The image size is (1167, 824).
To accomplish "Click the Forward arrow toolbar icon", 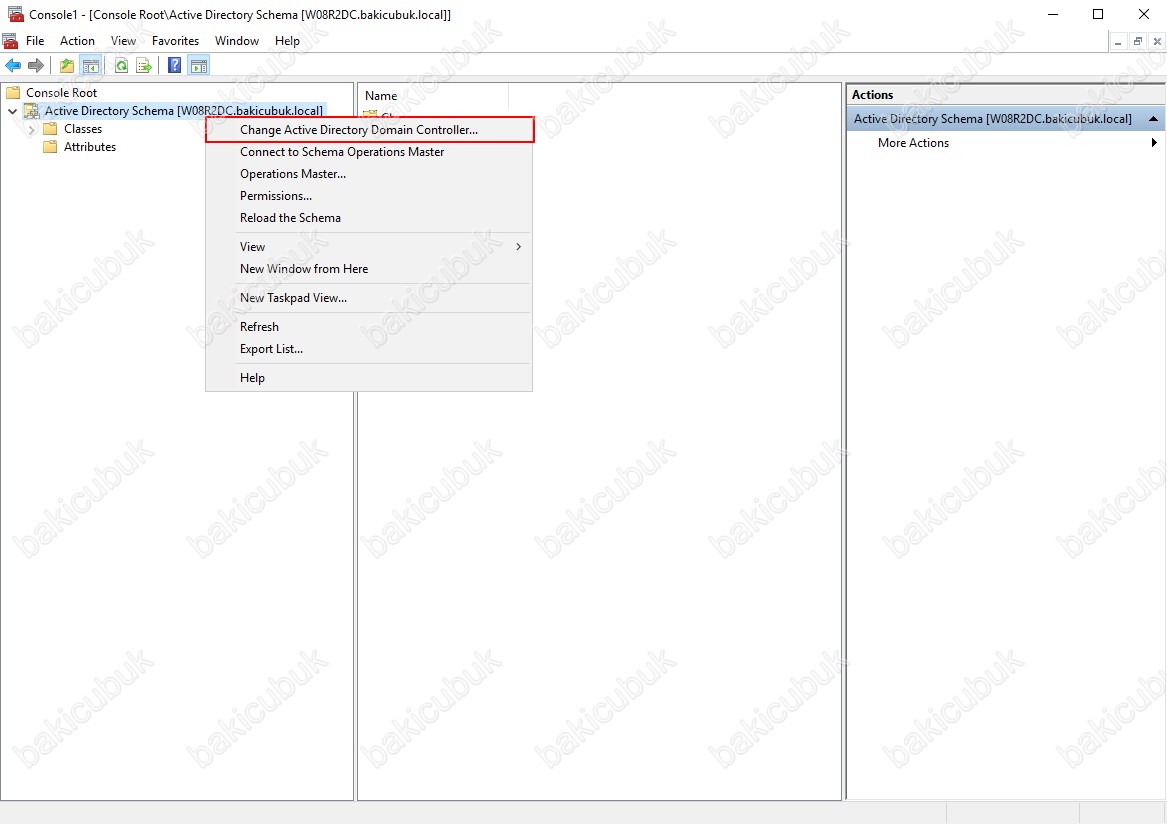I will 35,66.
